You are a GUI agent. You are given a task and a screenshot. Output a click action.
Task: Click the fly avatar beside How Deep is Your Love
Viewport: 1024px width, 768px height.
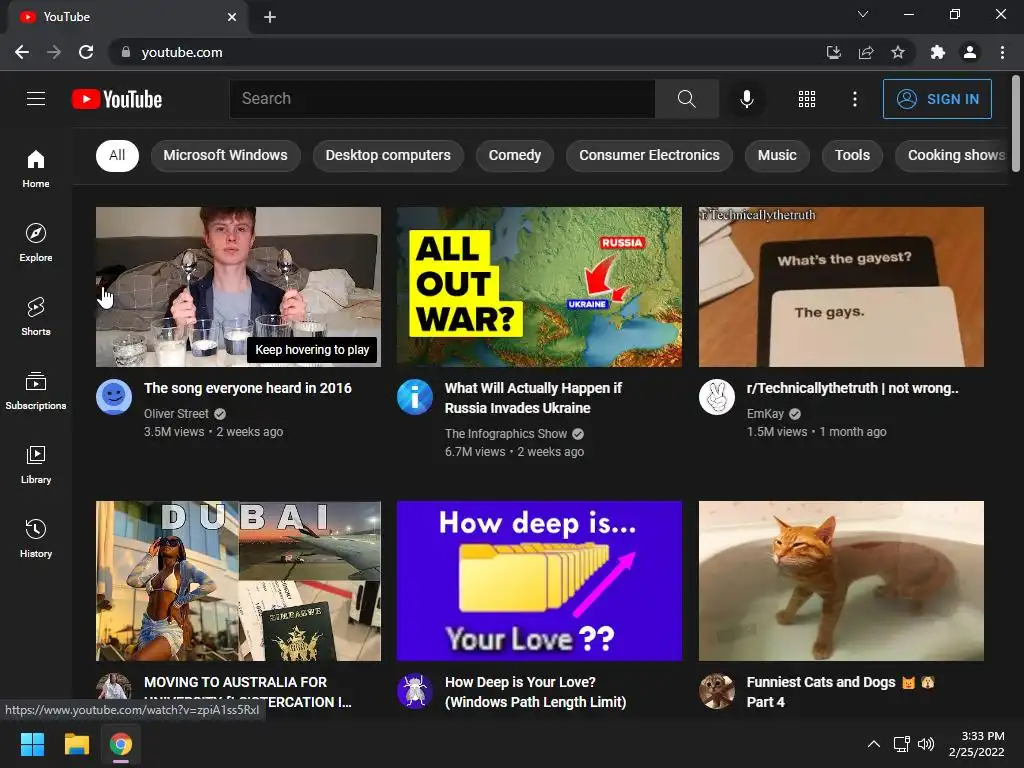point(415,691)
